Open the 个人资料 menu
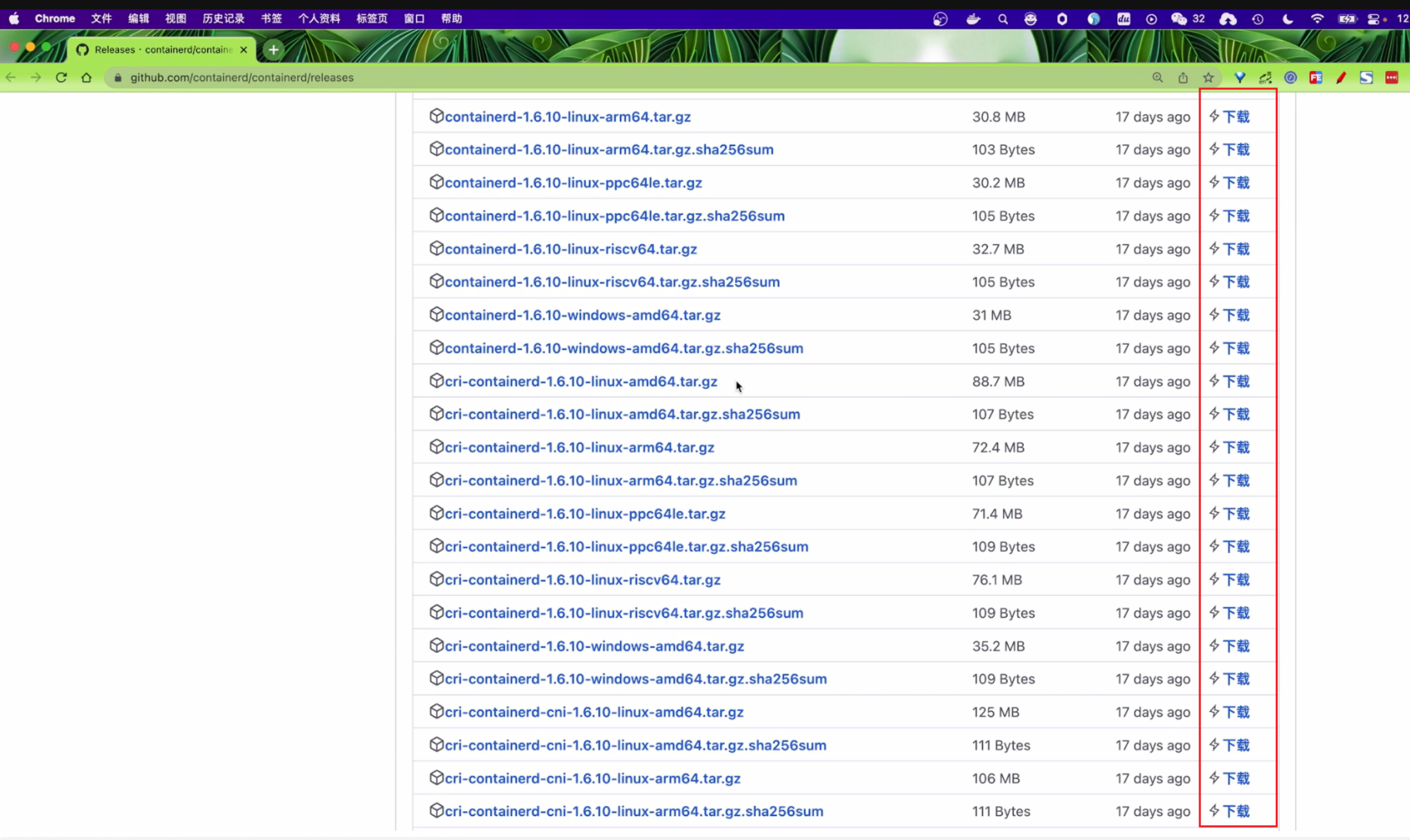This screenshot has height=840, width=1410. click(x=319, y=19)
